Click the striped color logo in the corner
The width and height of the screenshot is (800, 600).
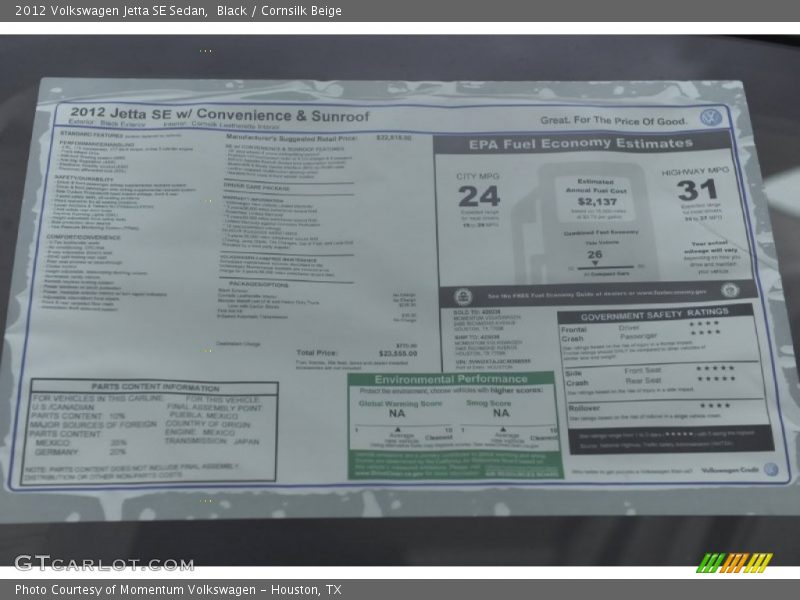click(734, 562)
